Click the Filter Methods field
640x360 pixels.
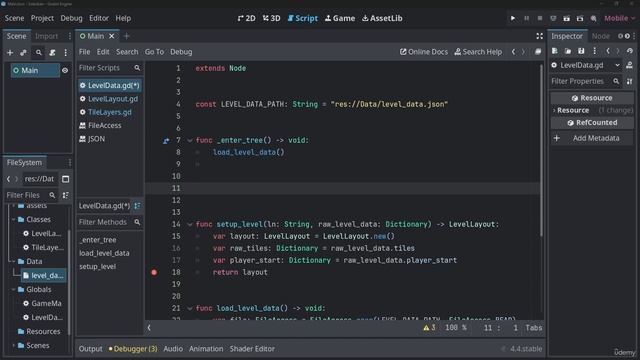109,222
